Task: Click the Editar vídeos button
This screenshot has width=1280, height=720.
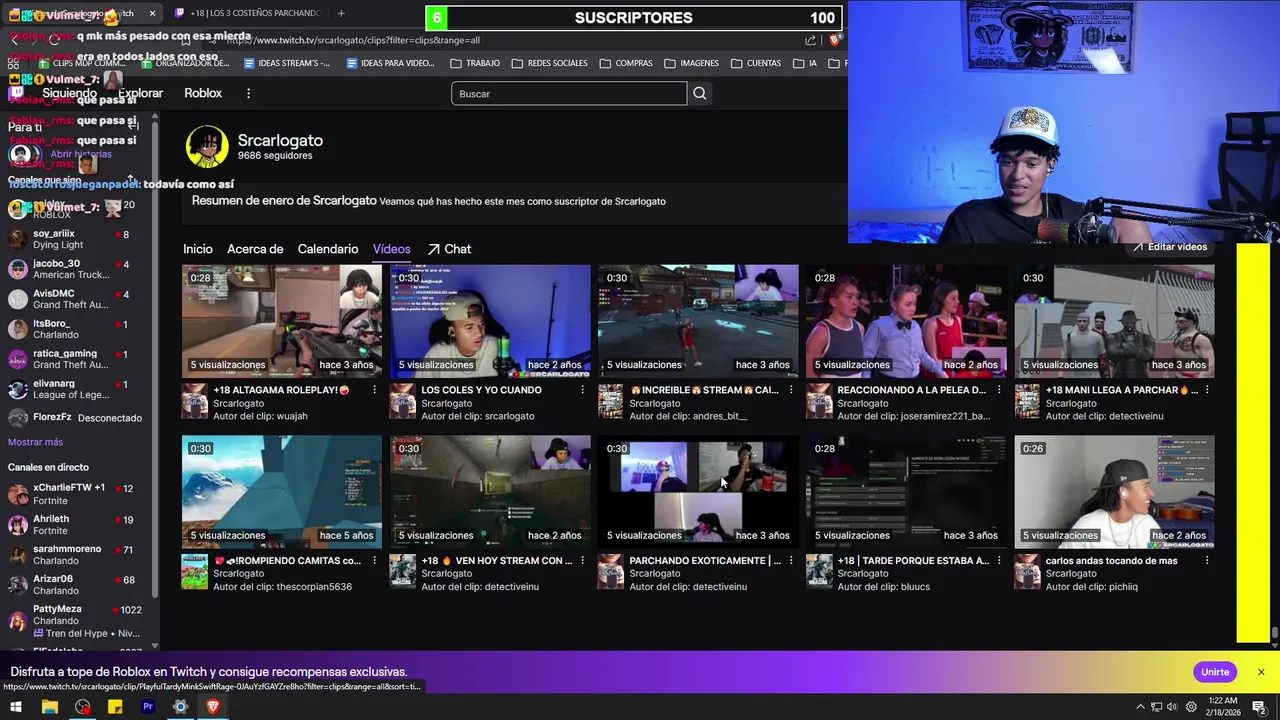Action: 1170,247
